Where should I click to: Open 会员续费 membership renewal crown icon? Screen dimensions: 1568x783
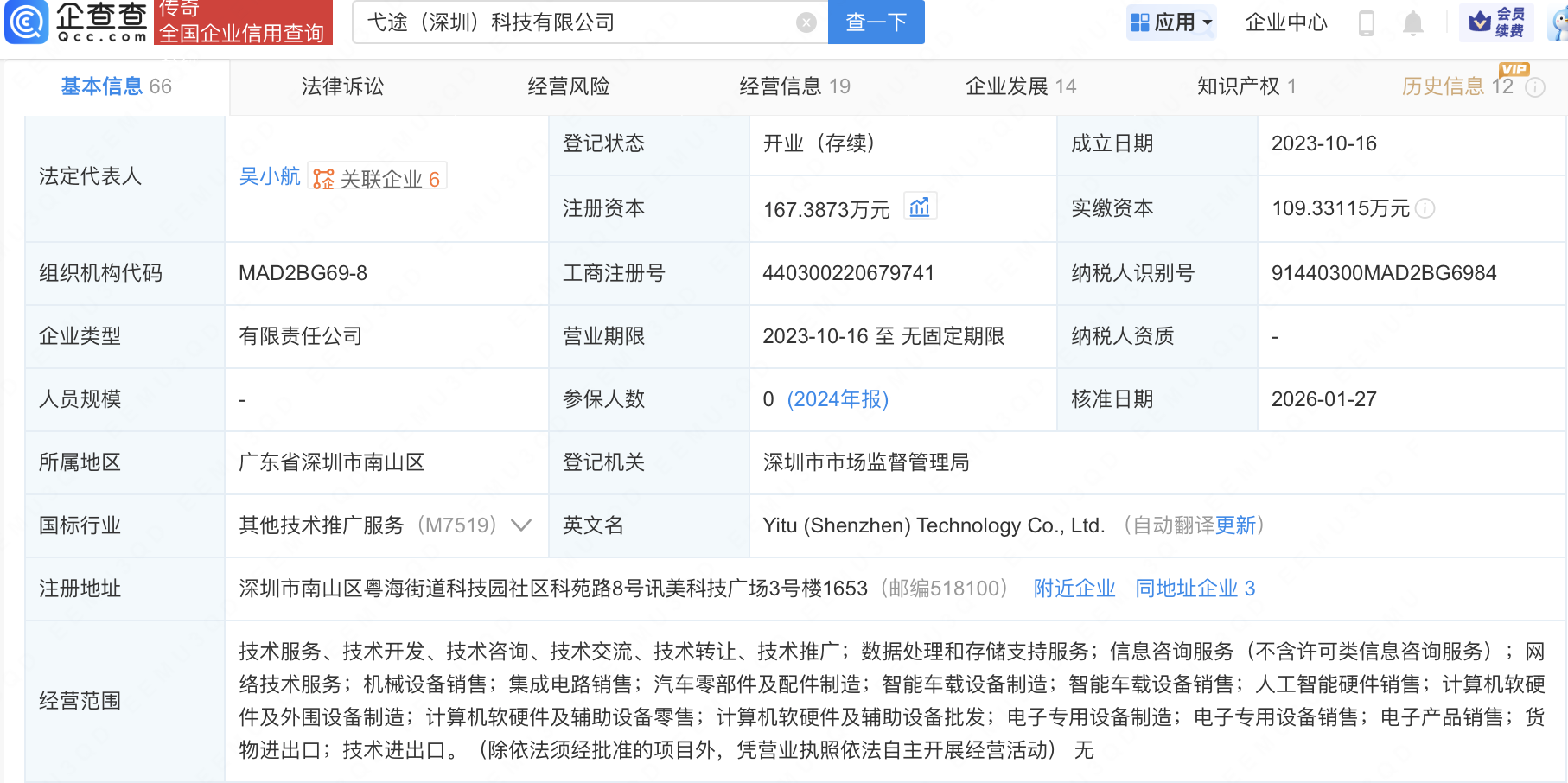tap(1496, 23)
